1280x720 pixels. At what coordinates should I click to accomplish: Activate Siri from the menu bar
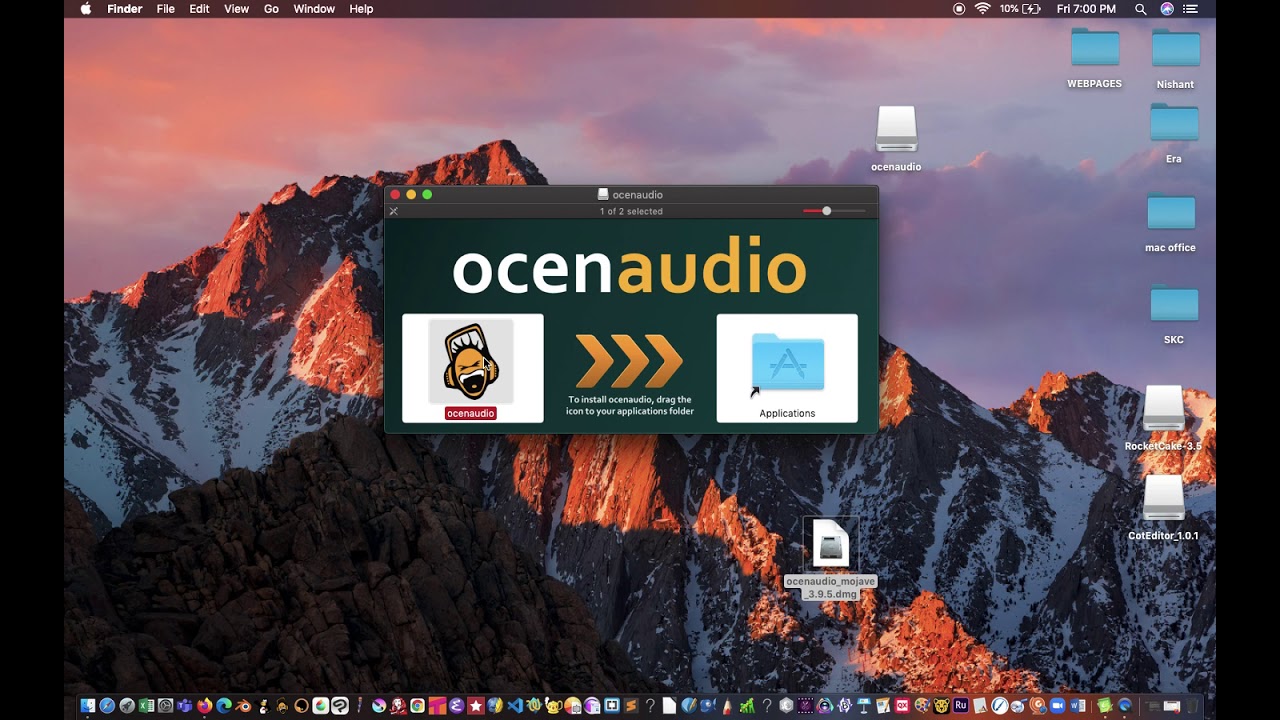[1167, 9]
